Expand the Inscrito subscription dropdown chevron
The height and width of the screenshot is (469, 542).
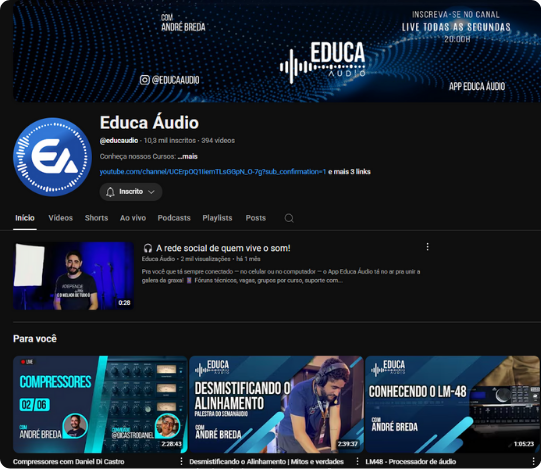(151, 192)
